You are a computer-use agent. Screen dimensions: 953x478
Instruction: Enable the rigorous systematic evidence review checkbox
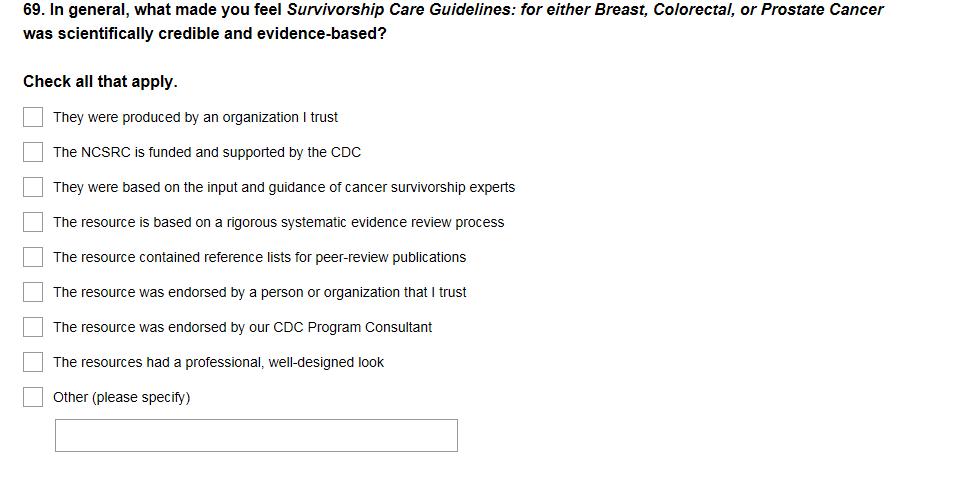click(x=34, y=223)
